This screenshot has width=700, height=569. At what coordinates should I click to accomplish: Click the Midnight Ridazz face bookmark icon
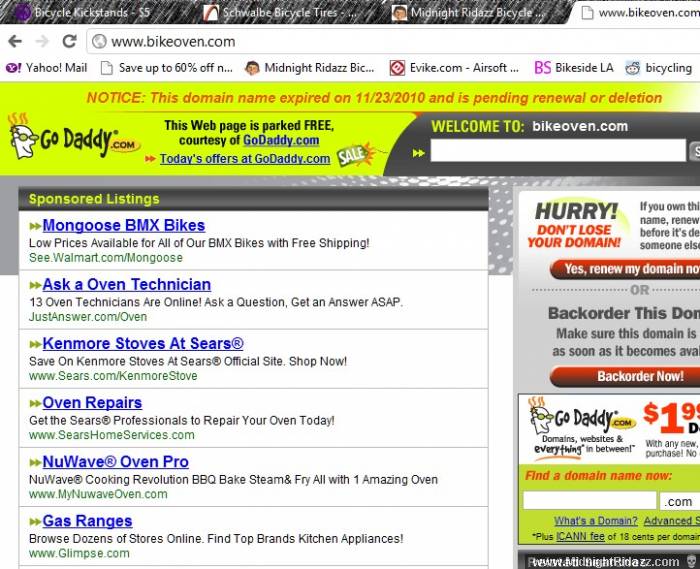click(x=252, y=68)
